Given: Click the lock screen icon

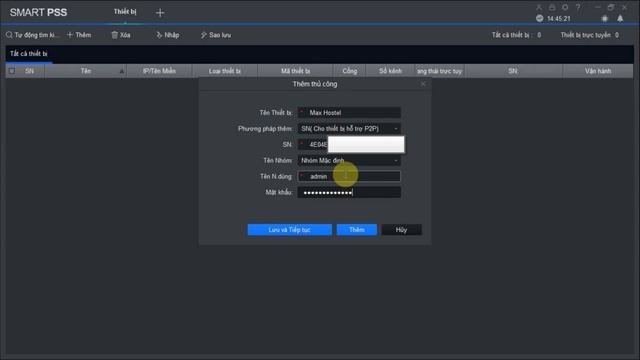Looking at the screenshot, I should click(x=552, y=7).
